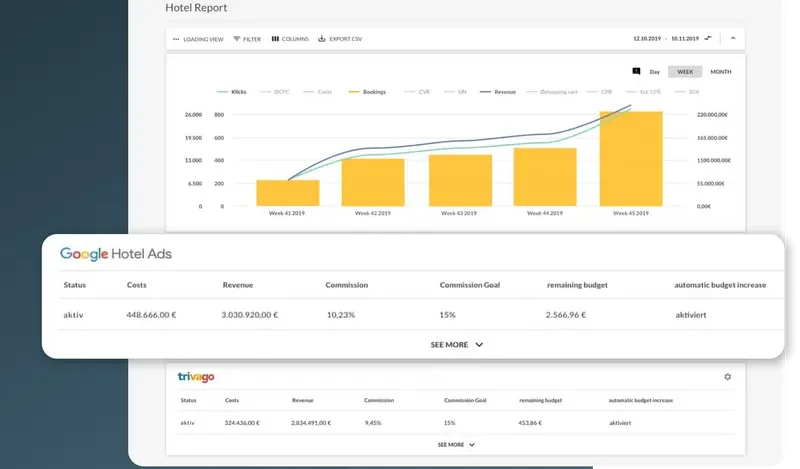
Task: Click trivago 2.834.491,00 € revenue value
Action: [x=311, y=423]
